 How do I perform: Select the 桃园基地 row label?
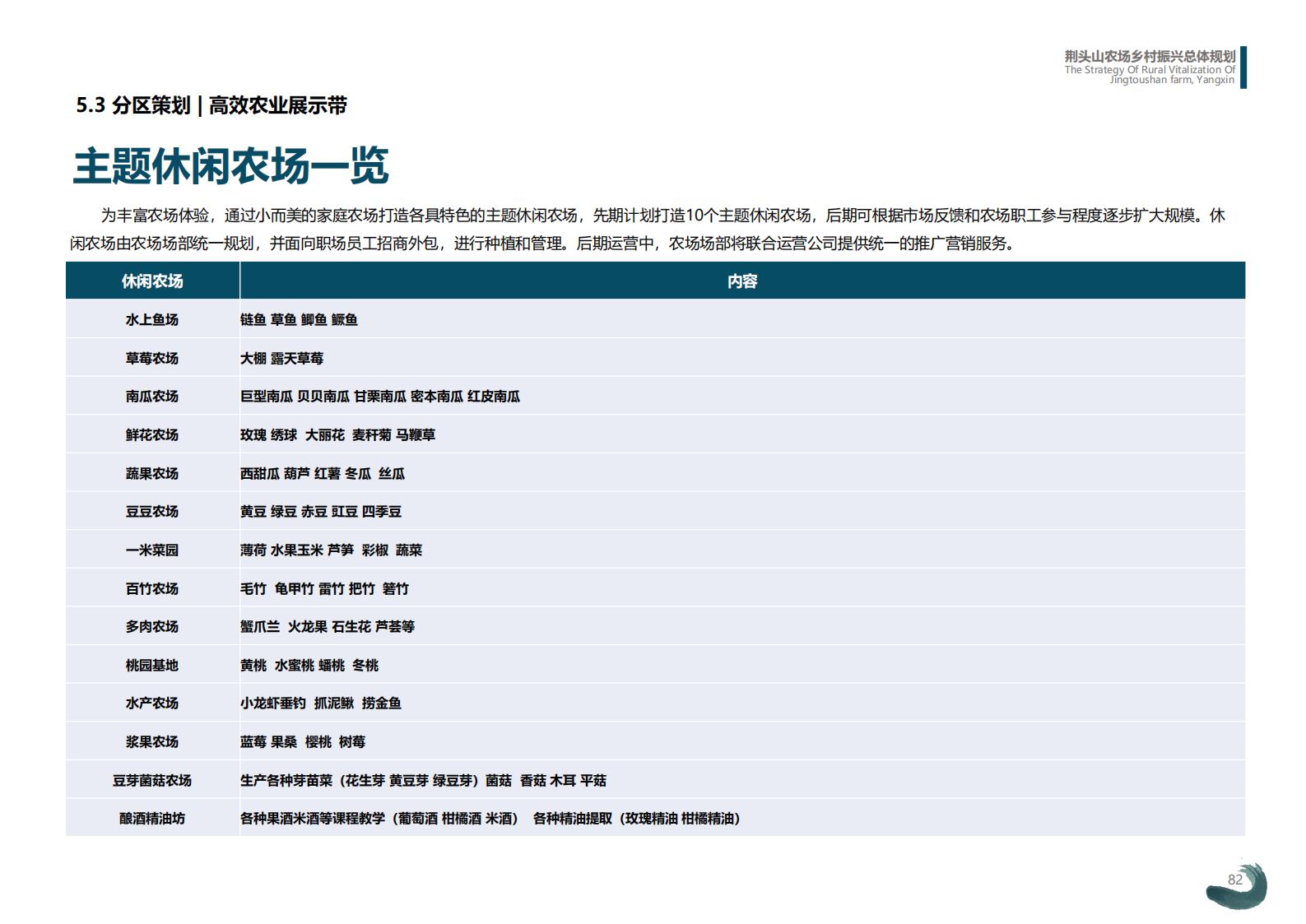click(x=152, y=665)
